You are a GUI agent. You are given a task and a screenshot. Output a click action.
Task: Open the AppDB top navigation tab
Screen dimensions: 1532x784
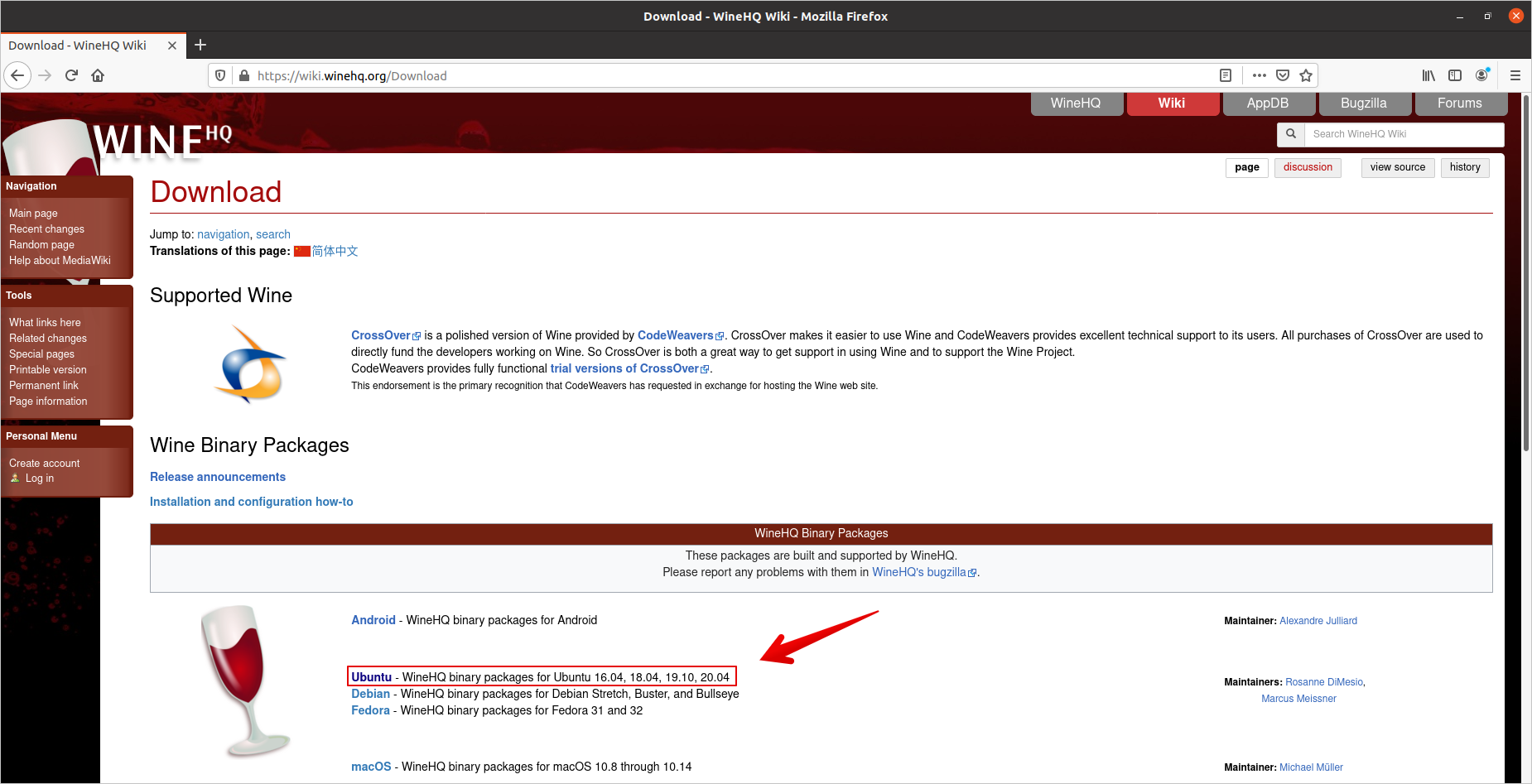coord(1268,103)
